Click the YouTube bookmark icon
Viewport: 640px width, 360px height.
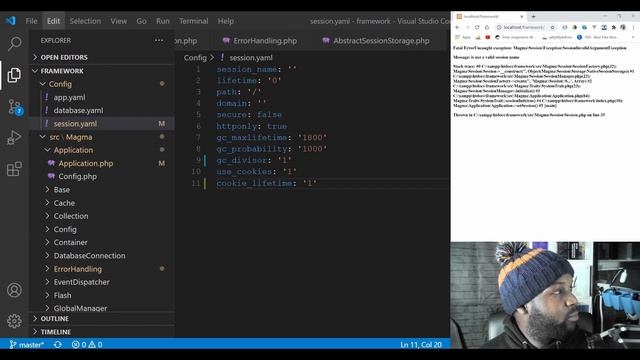[x=487, y=37]
